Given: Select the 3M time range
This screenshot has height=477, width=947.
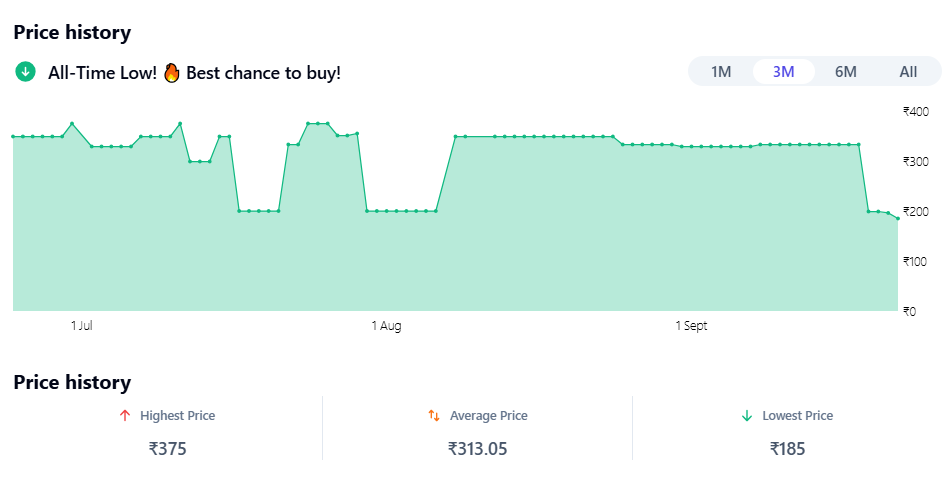Looking at the screenshot, I should 783,72.
